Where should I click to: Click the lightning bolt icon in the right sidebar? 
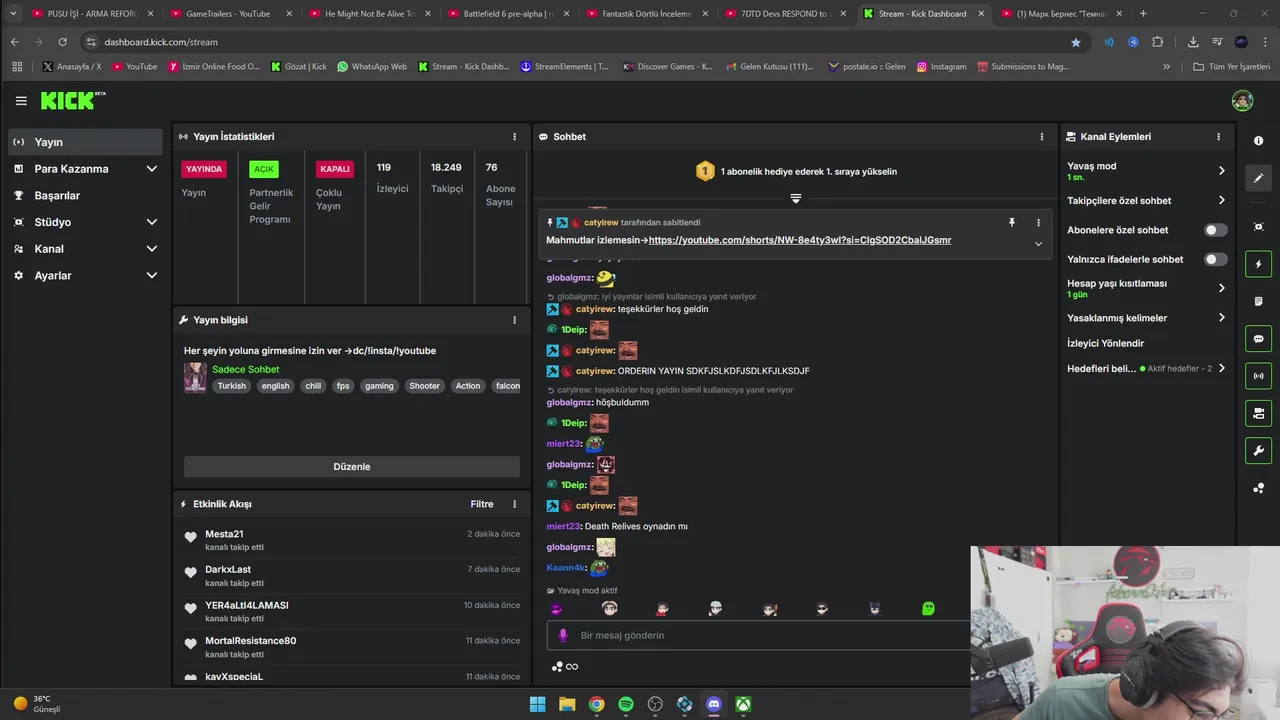pos(1258,264)
